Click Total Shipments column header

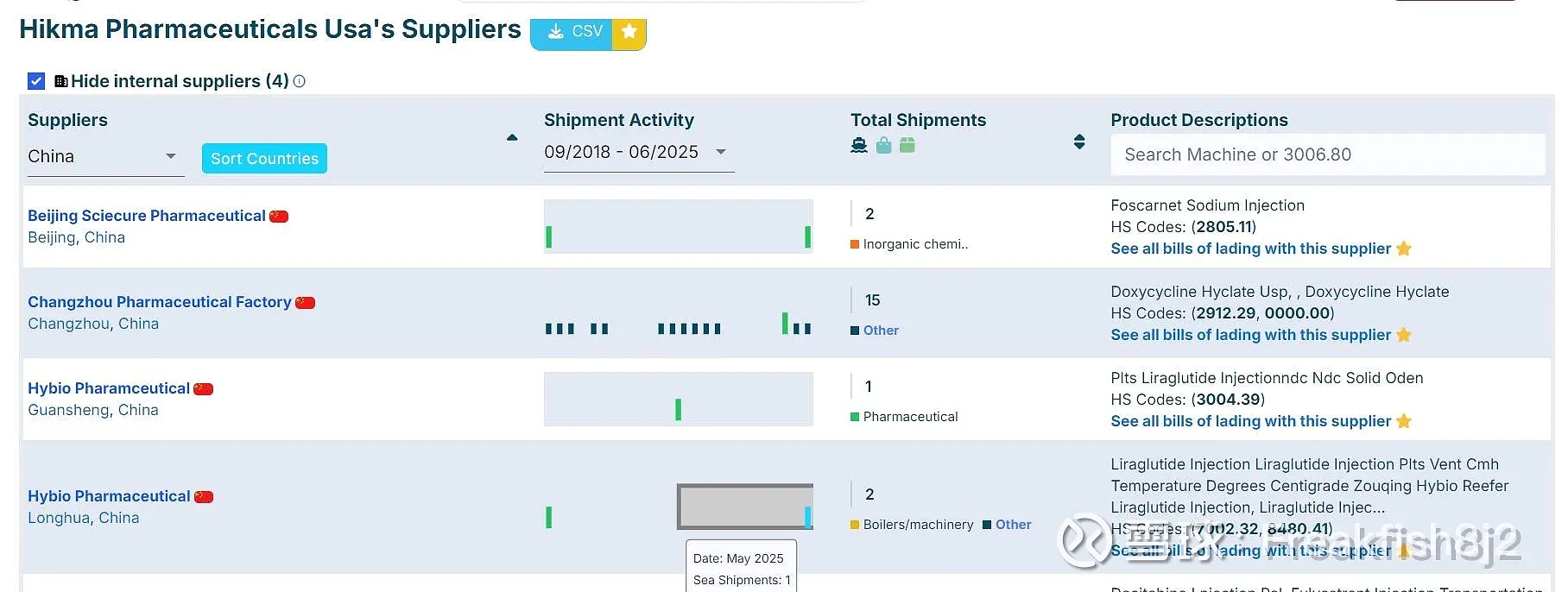pyautogui.click(x=918, y=120)
